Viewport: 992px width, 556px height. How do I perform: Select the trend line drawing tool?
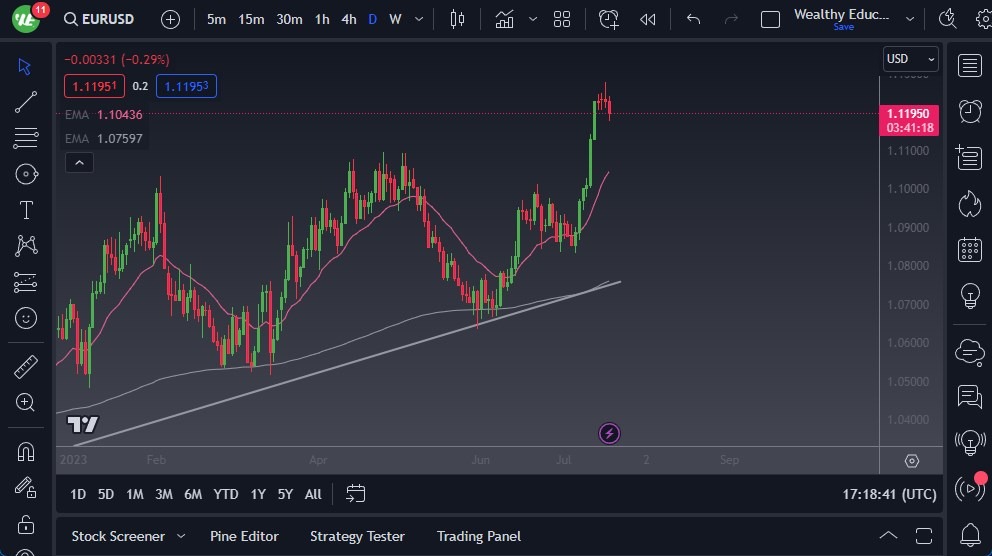coord(26,102)
